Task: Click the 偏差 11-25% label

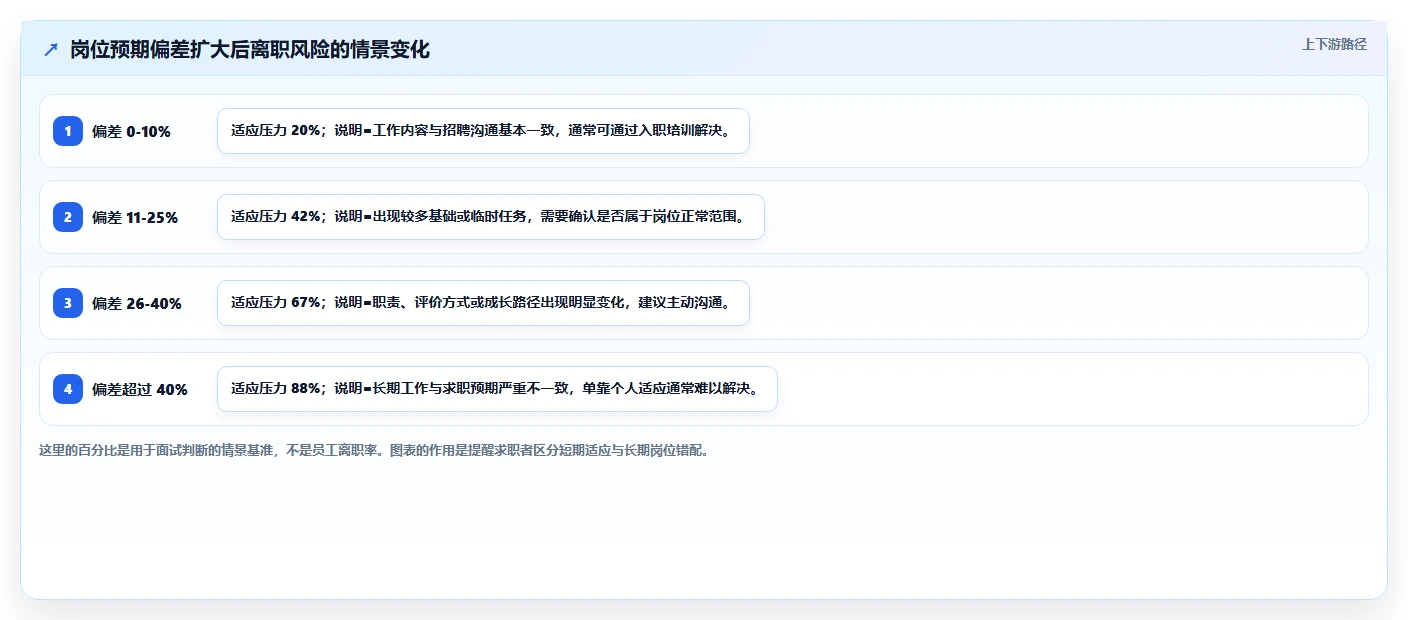Action: coord(135,218)
